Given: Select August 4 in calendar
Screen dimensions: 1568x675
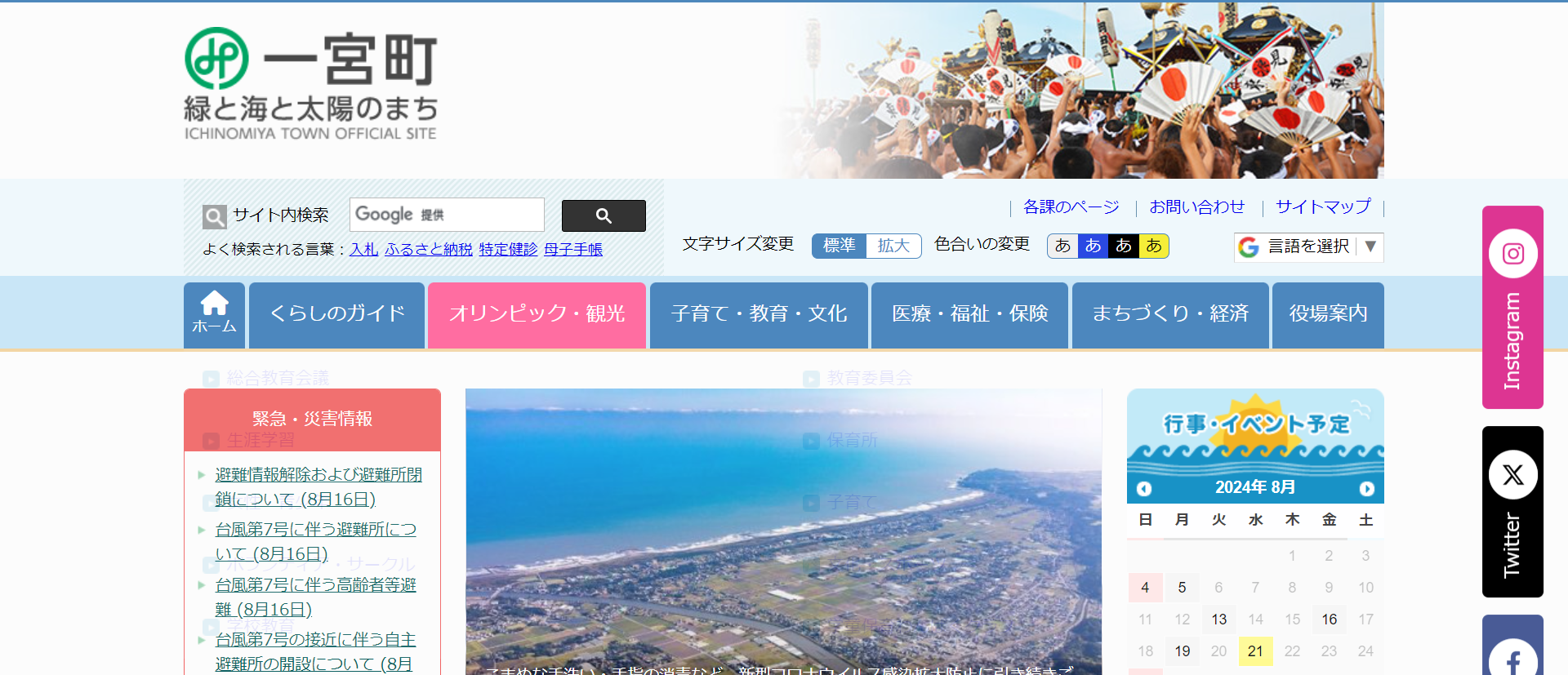Looking at the screenshot, I should tap(1145, 588).
